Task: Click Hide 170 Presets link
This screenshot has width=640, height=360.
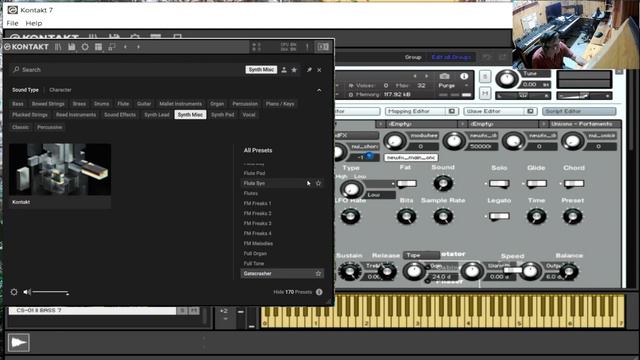Action: (x=293, y=292)
